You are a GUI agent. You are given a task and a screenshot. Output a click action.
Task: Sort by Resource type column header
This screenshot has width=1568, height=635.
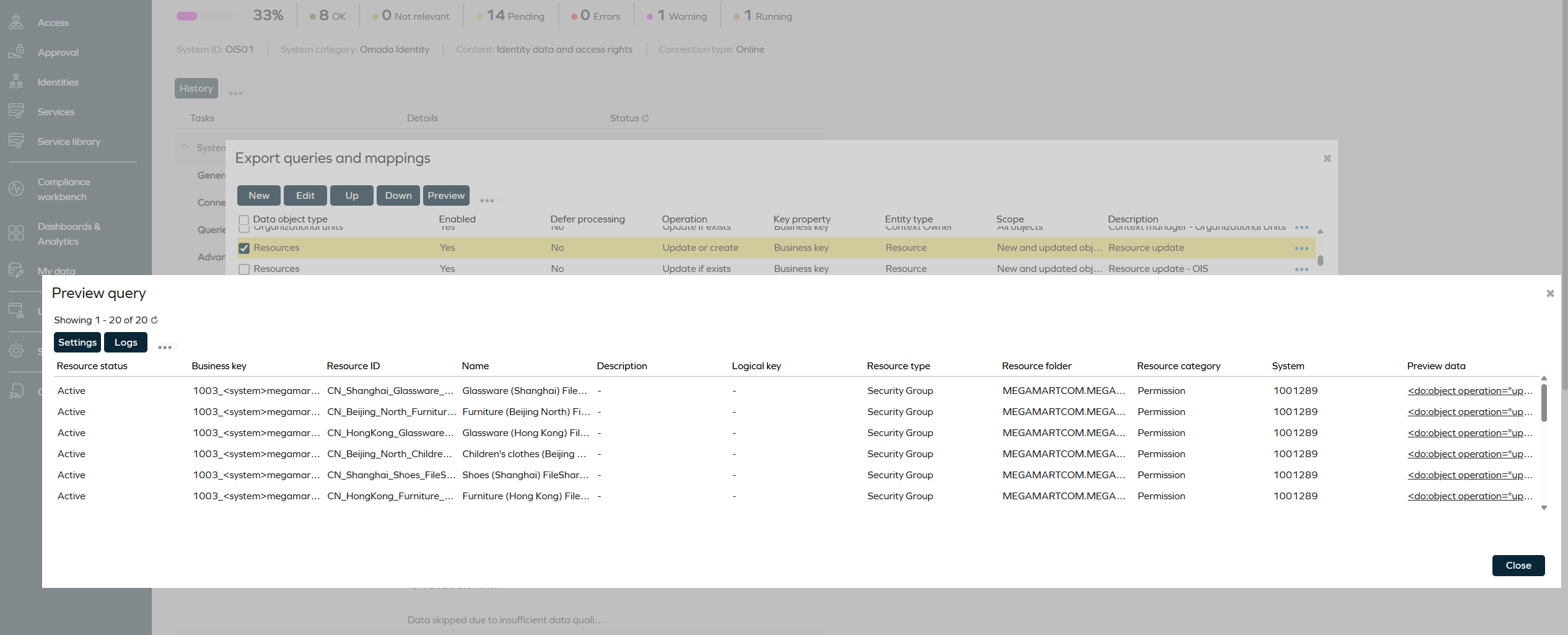click(898, 366)
